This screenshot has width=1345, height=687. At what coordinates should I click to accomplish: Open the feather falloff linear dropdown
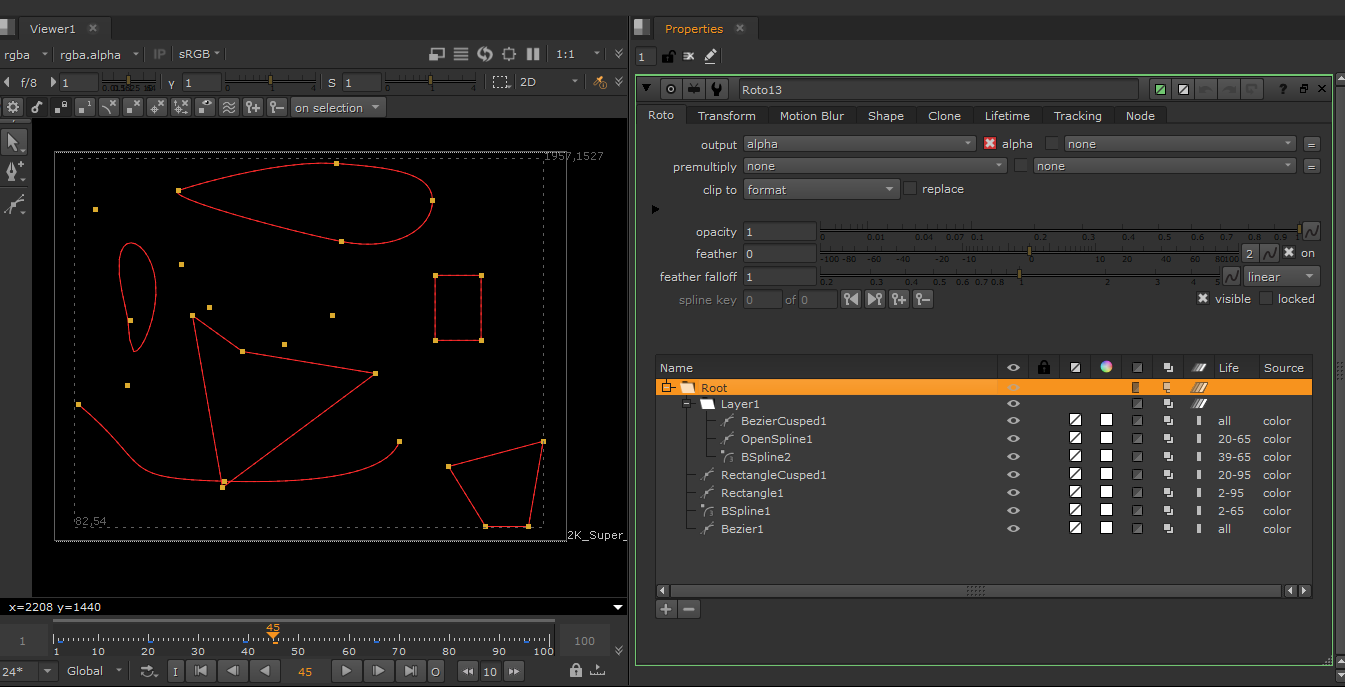pos(1282,277)
